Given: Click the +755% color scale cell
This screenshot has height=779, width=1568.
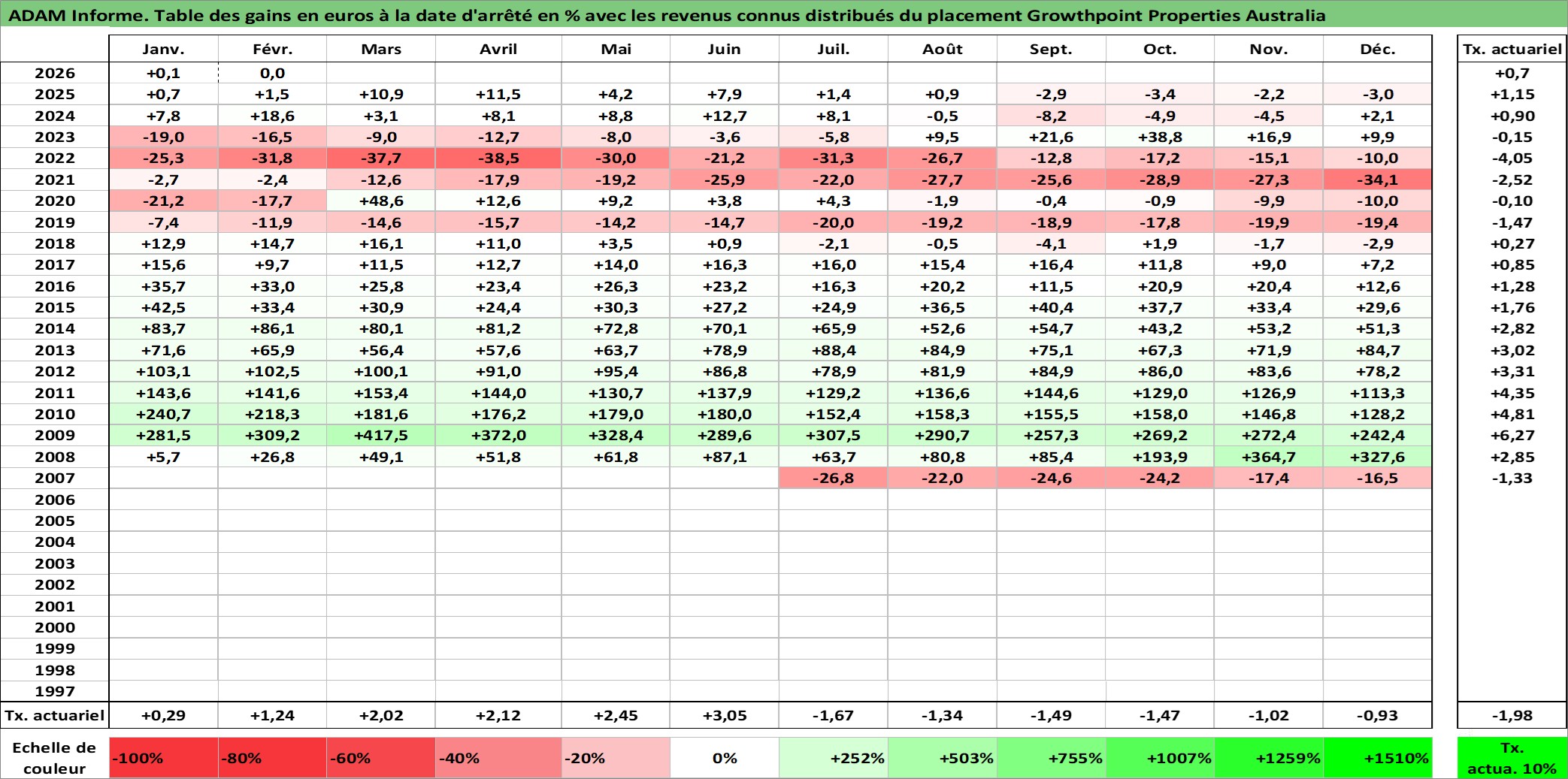Looking at the screenshot, I should [x=1051, y=758].
